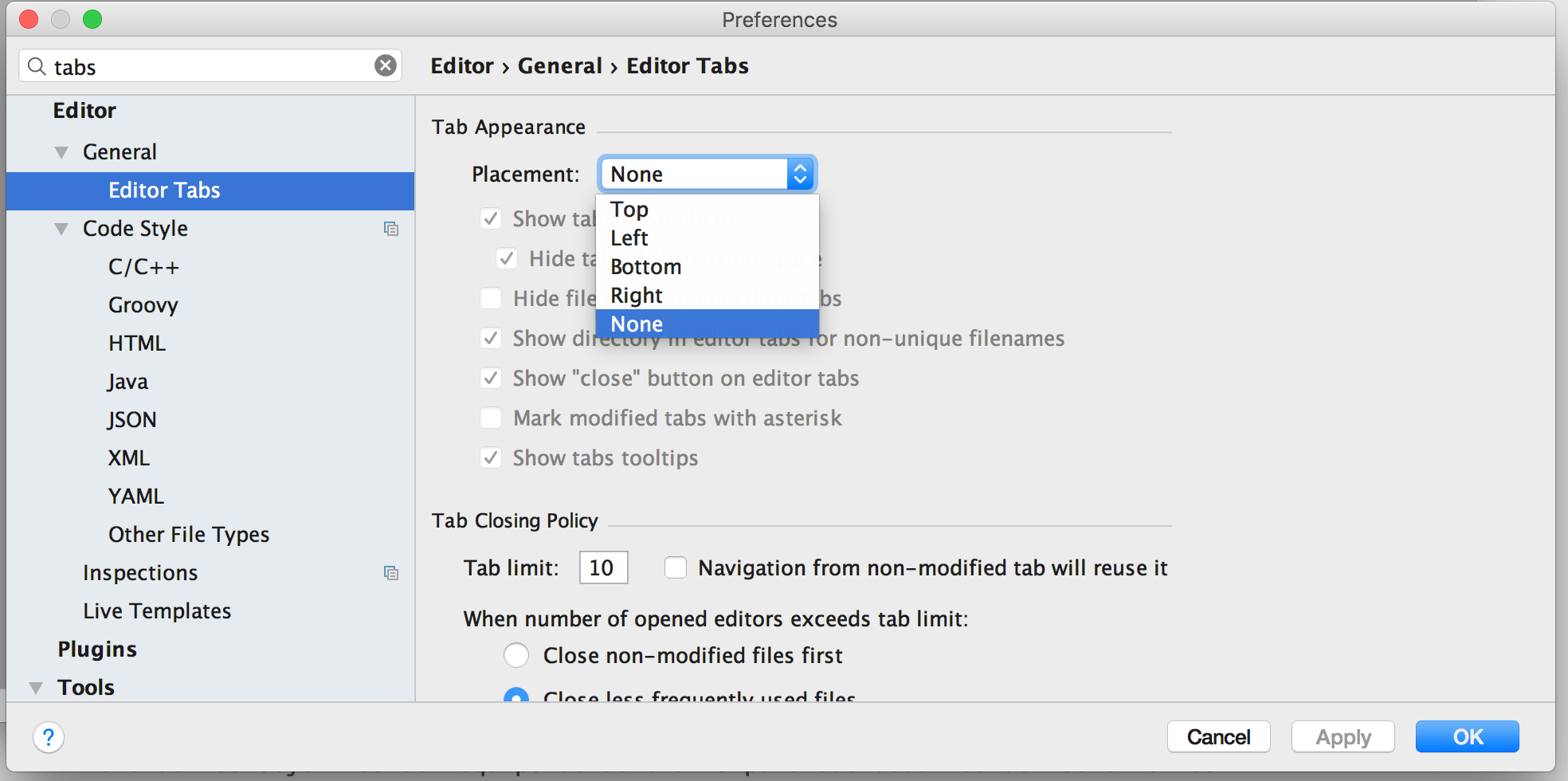Choose Top from placement list
The image size is (1568, 781).
pos(629,210)
